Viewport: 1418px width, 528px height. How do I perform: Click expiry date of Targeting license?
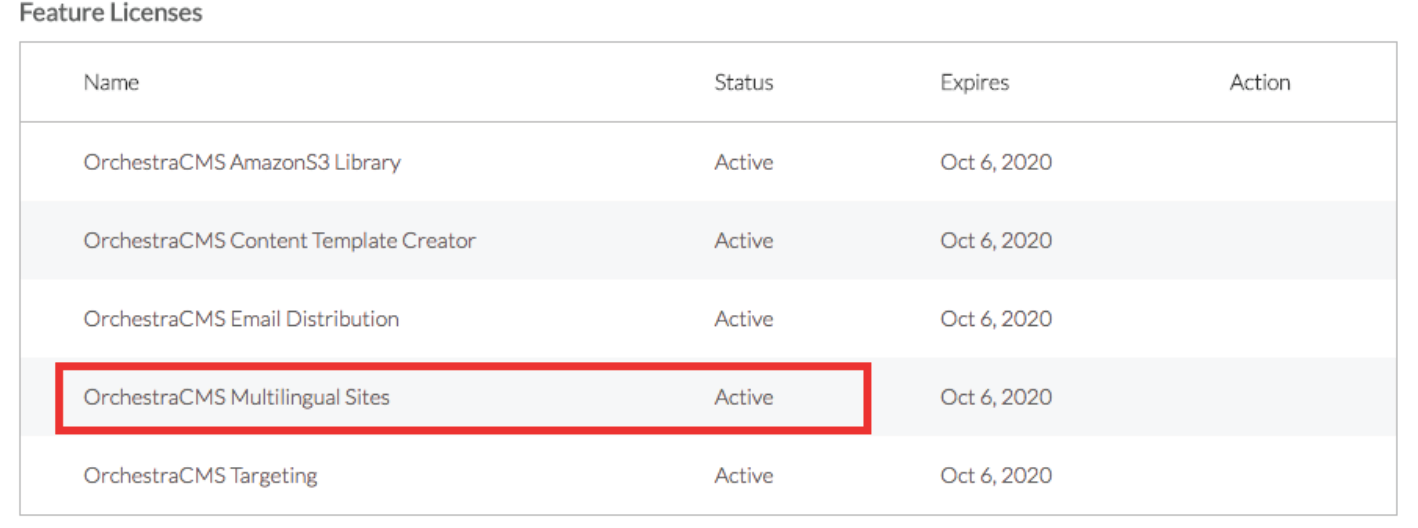pyautogui.click(x=995, y=475)
